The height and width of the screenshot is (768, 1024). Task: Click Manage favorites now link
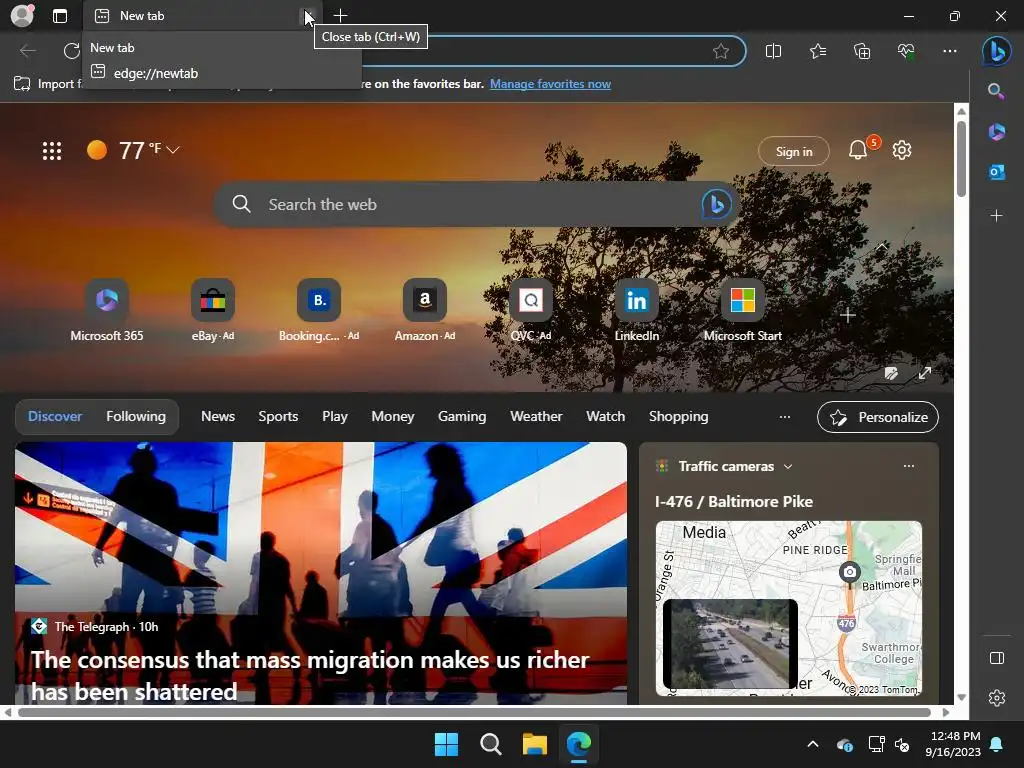(x=551, y=84)
